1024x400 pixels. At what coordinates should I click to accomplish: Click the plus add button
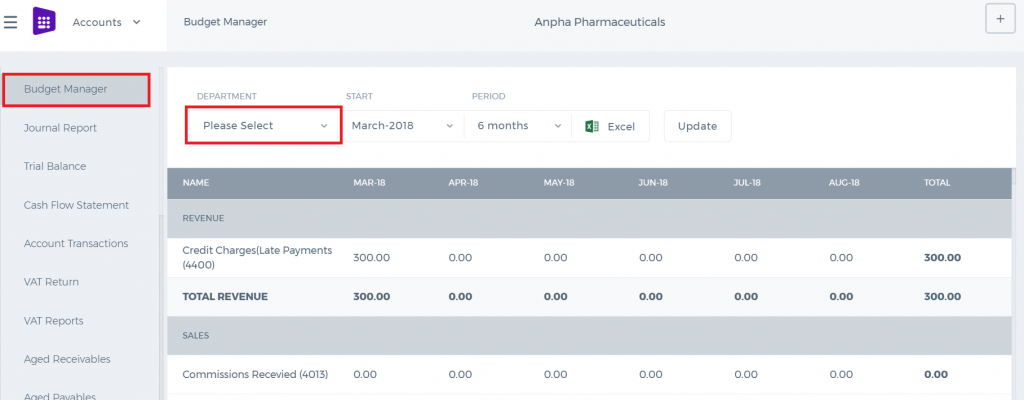[x=1000, y=20]
